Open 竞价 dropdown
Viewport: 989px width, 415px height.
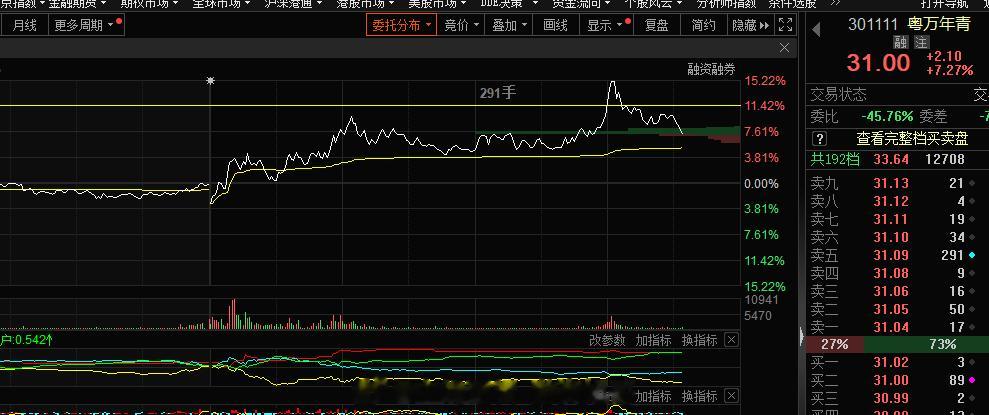(x=461, y=25)
